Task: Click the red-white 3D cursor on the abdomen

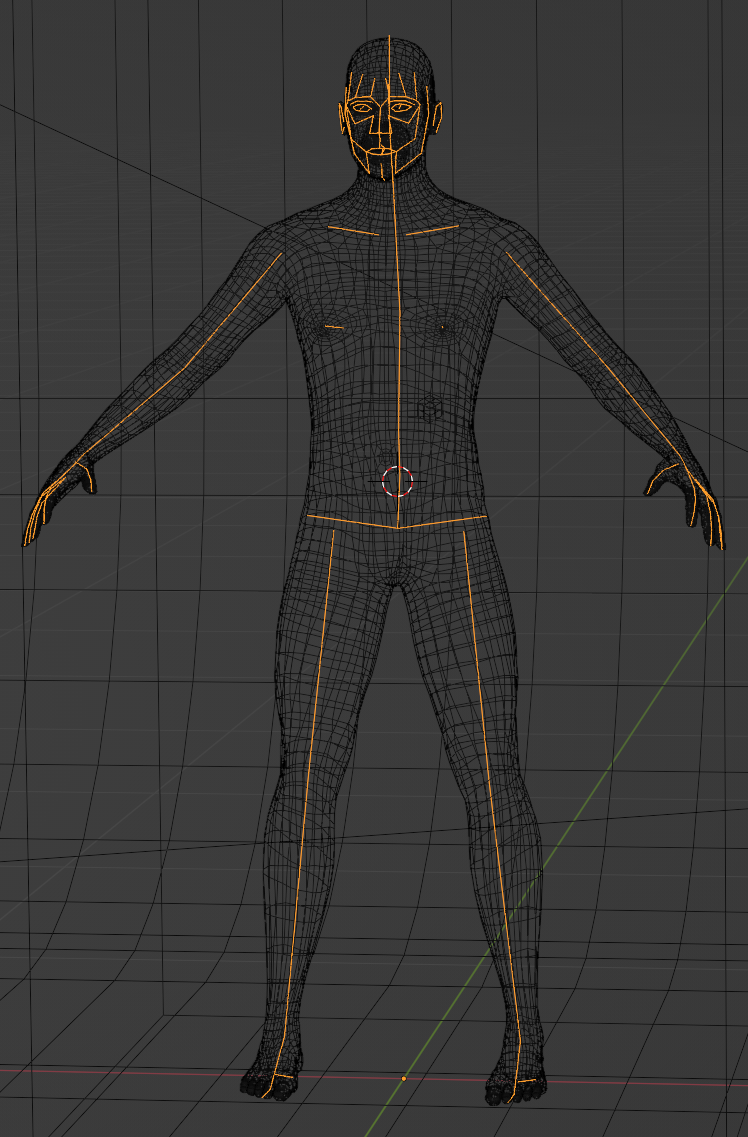Action: (x=397, y=481)
